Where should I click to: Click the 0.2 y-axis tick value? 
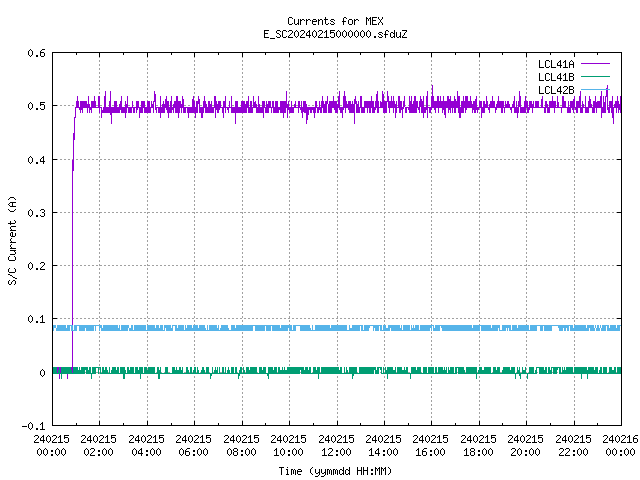[36, 266]
